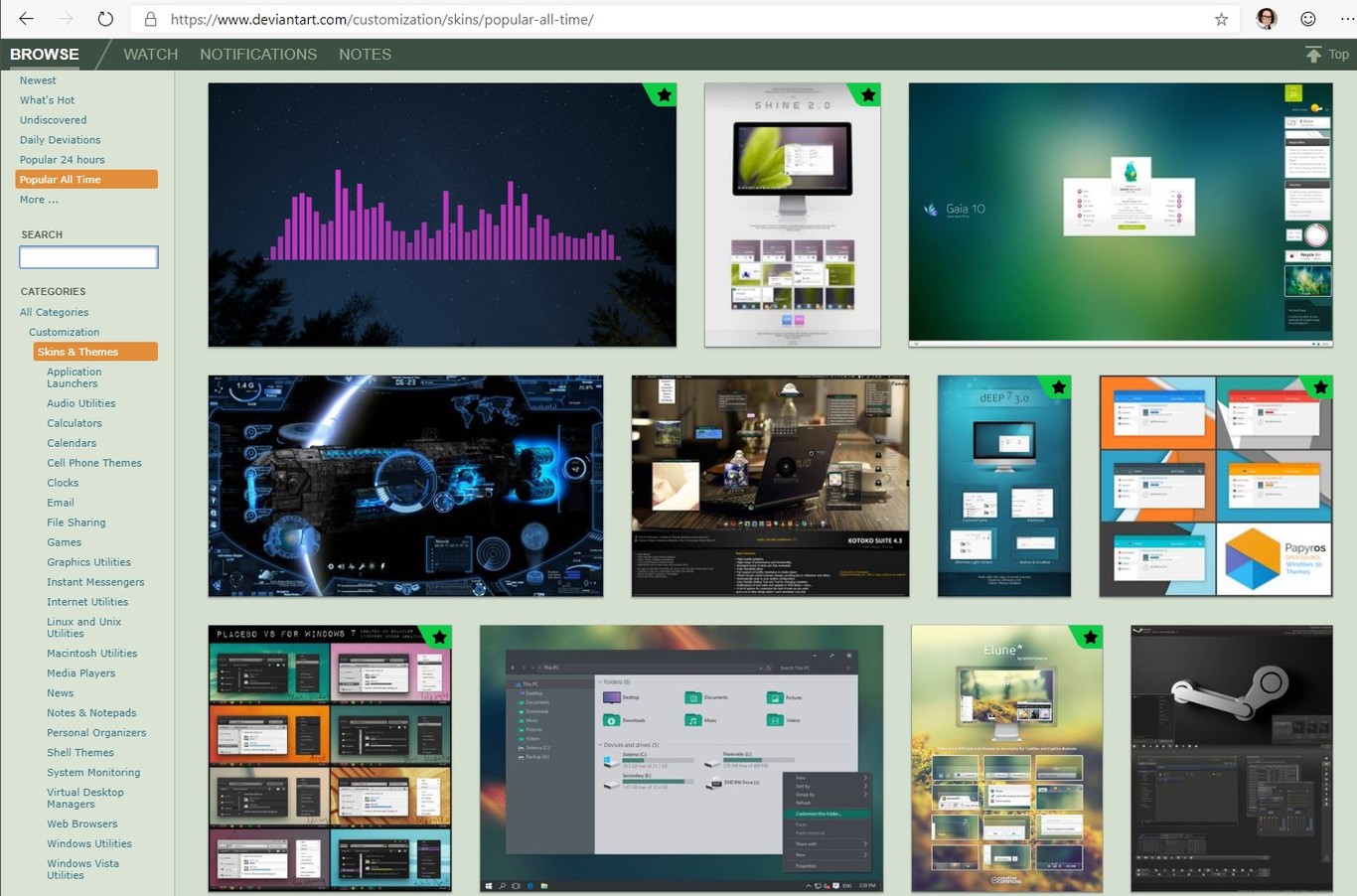The height and width of the screenshot is (896, 1357).
Task: Open browser settings ellipsis menu
Action: click(x=1345, y=19)
